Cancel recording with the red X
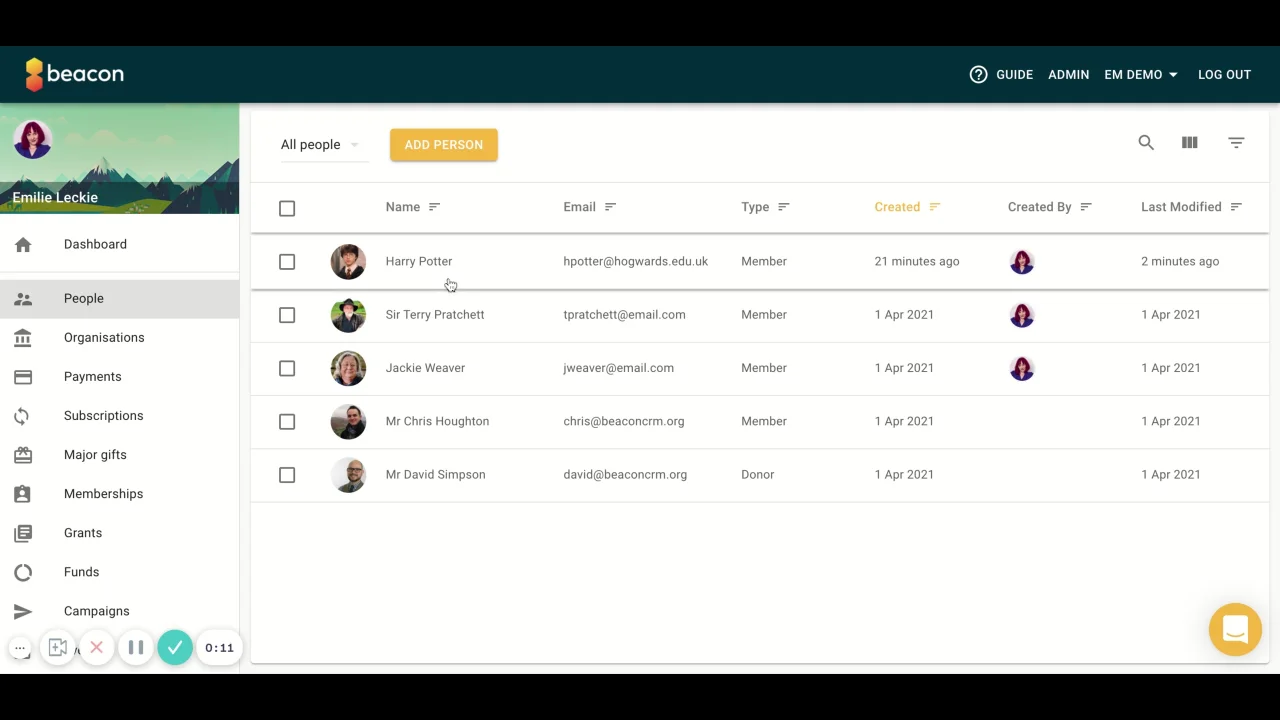The width and height of the screenshot is (1280, 720). [x=97, y=648]
